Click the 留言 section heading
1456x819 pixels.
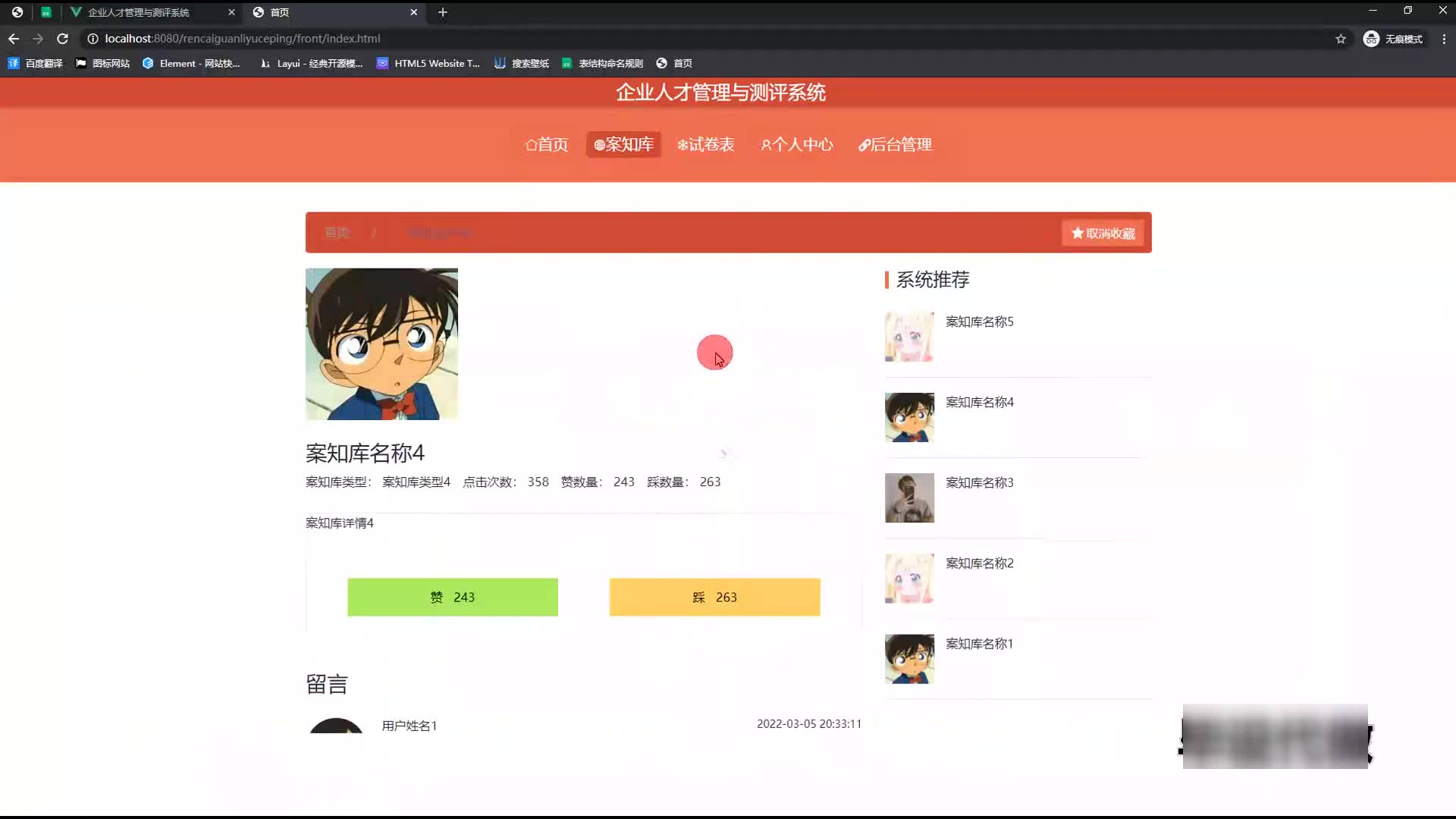pyautogui.click(x=327, y=684)
